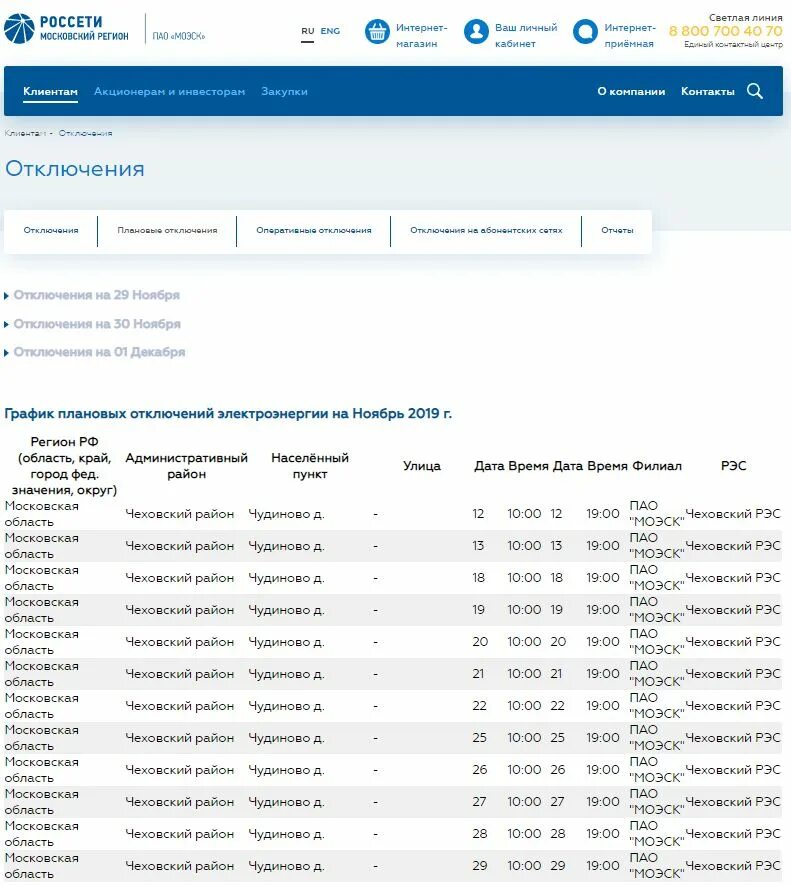
Task: Open Интернет-магазин link text
Action: (x=421, y=36)
